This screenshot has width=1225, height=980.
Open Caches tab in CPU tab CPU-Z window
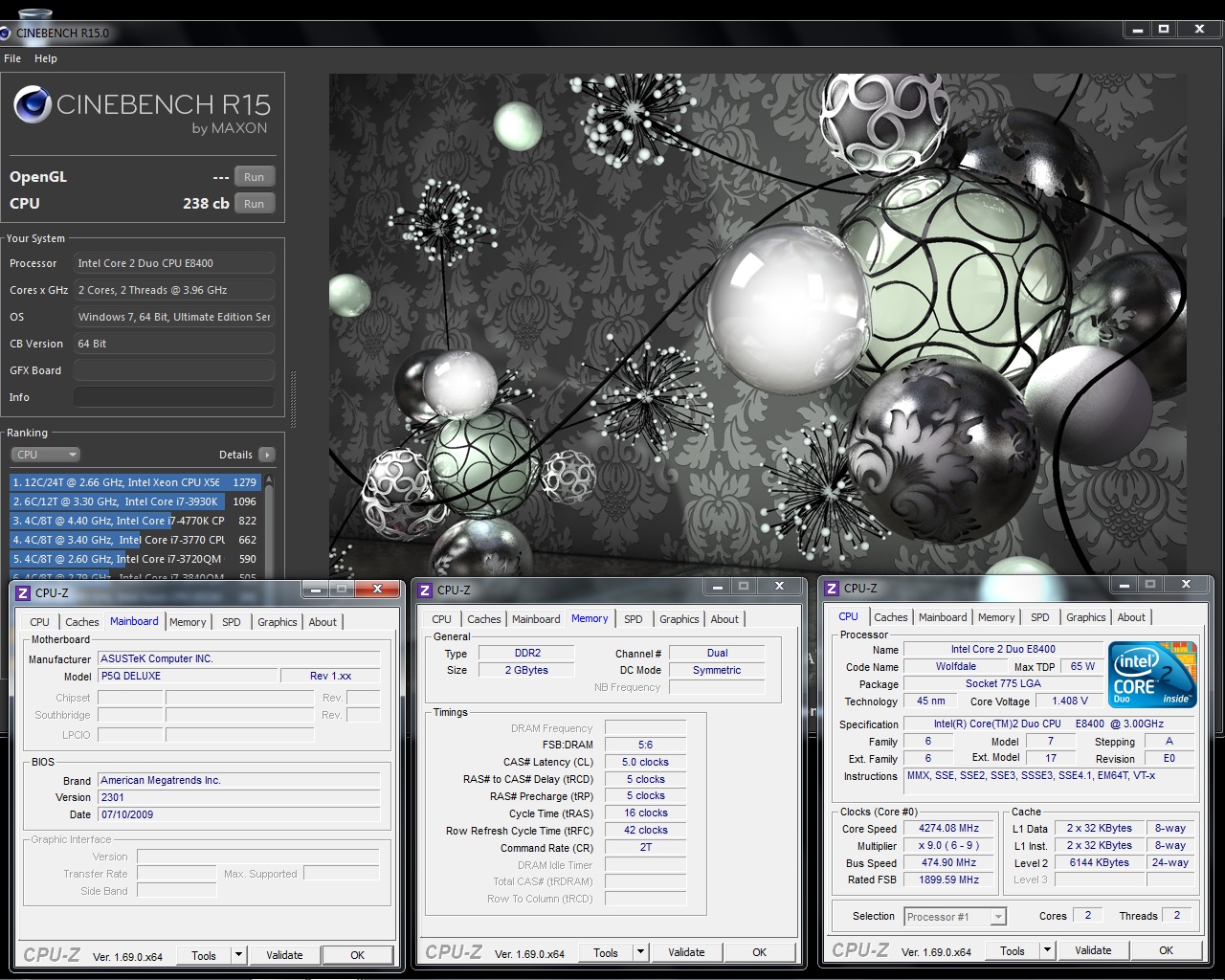[x=891, y=617]
